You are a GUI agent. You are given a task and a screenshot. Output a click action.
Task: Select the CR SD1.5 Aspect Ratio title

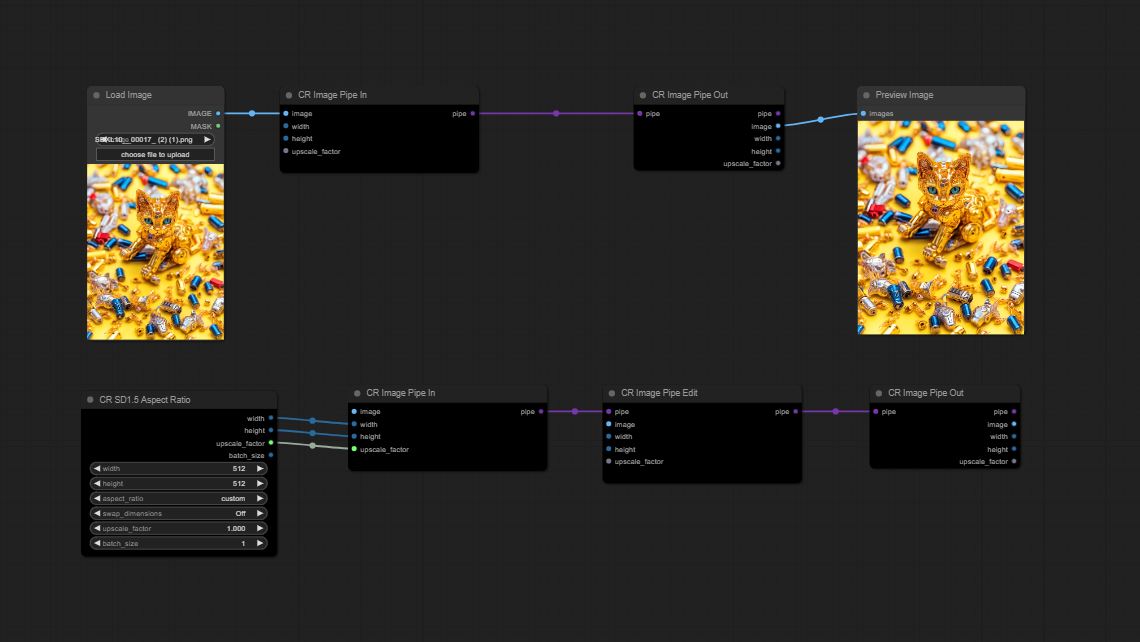(x=145, y=400)
